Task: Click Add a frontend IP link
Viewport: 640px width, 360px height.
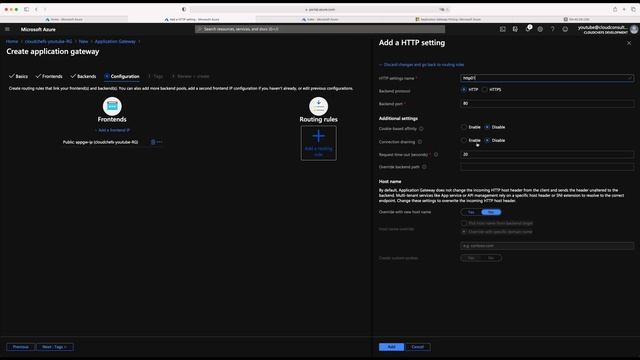Action: pyautogui.click(x=112, y=130)
